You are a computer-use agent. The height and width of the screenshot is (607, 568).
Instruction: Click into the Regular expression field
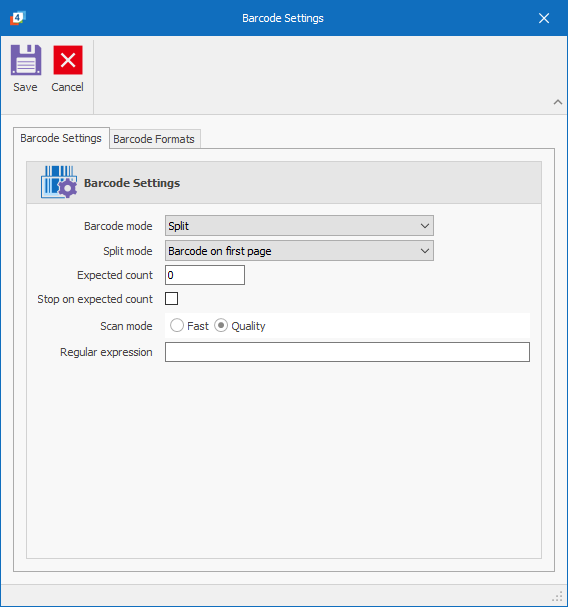347,352
